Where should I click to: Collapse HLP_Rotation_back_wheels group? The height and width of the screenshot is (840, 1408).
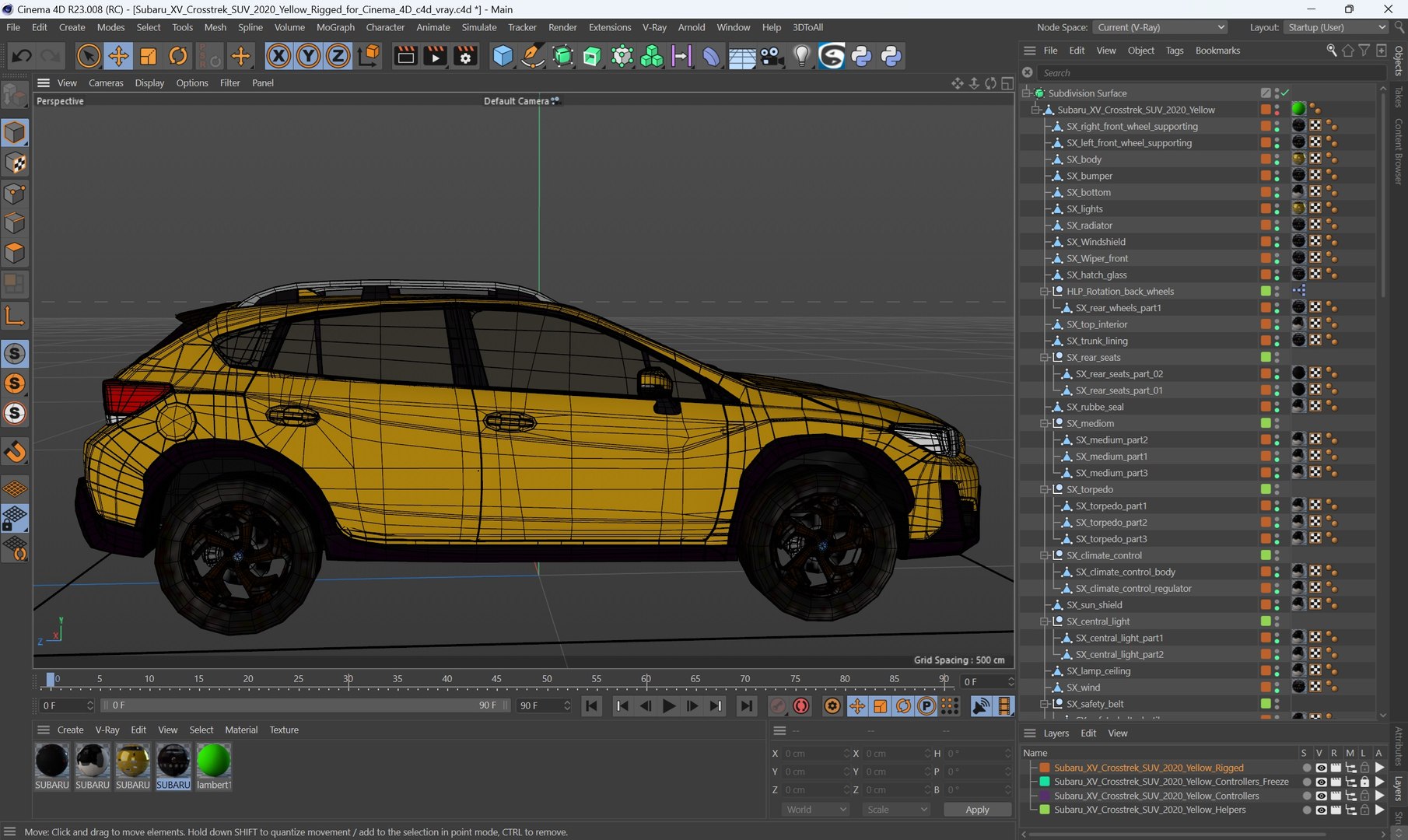(1045, 292)
